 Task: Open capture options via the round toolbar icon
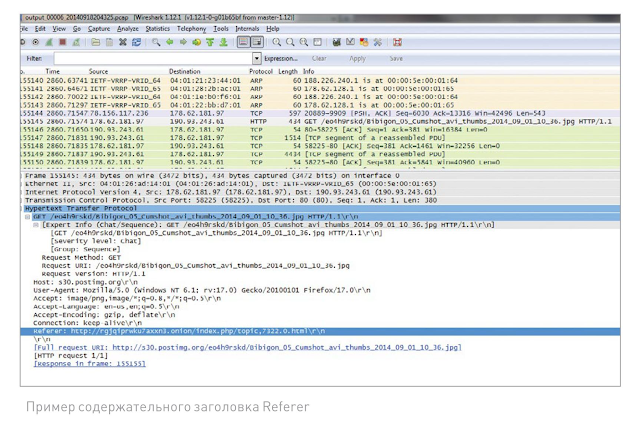[35, 42]
